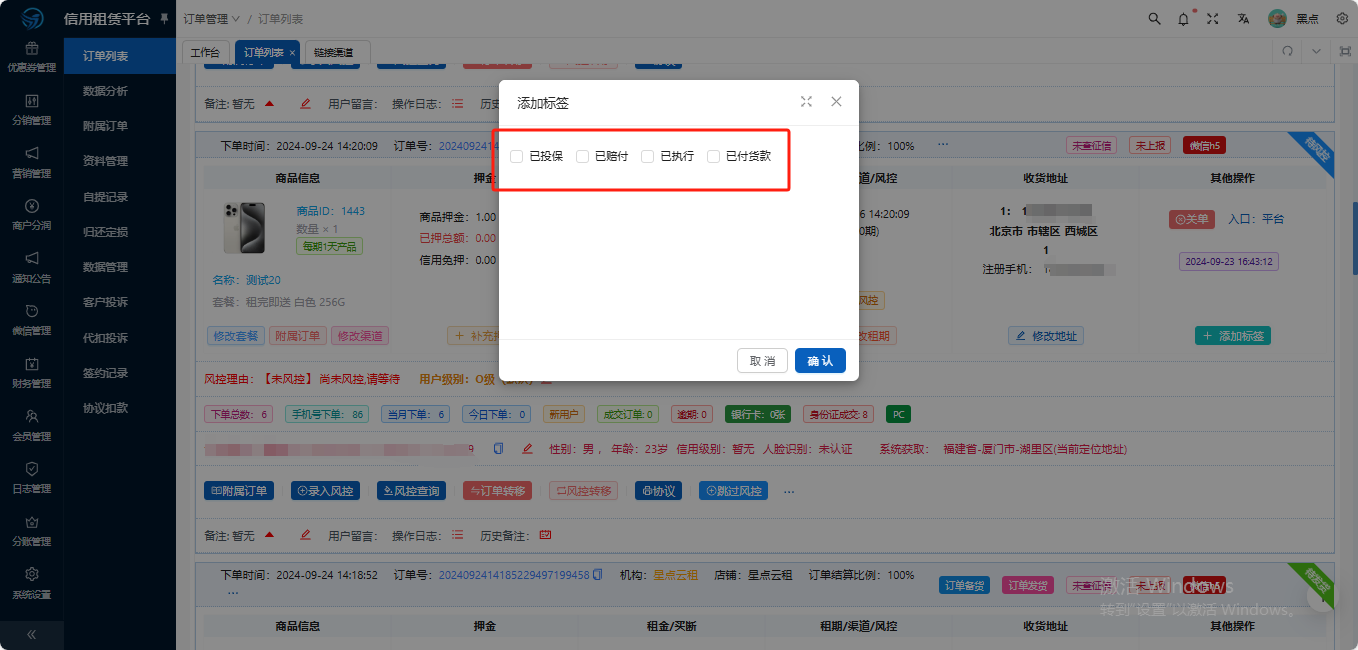This screenshot has width=1358, height=650.
Task: Open the notification bell
Action: [1184, 19]
